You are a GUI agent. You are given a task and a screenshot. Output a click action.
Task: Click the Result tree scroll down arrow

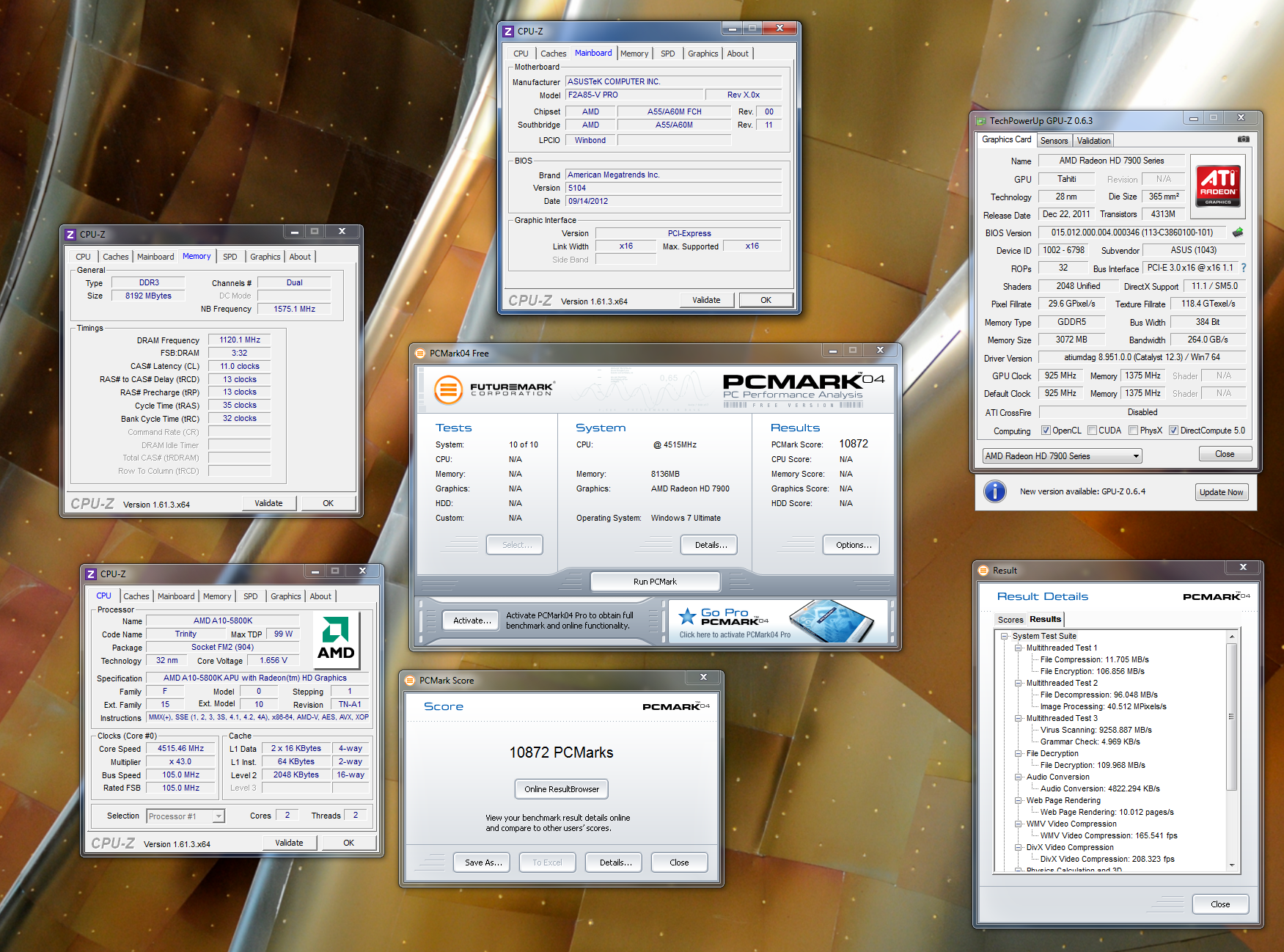coord(1232,865)
